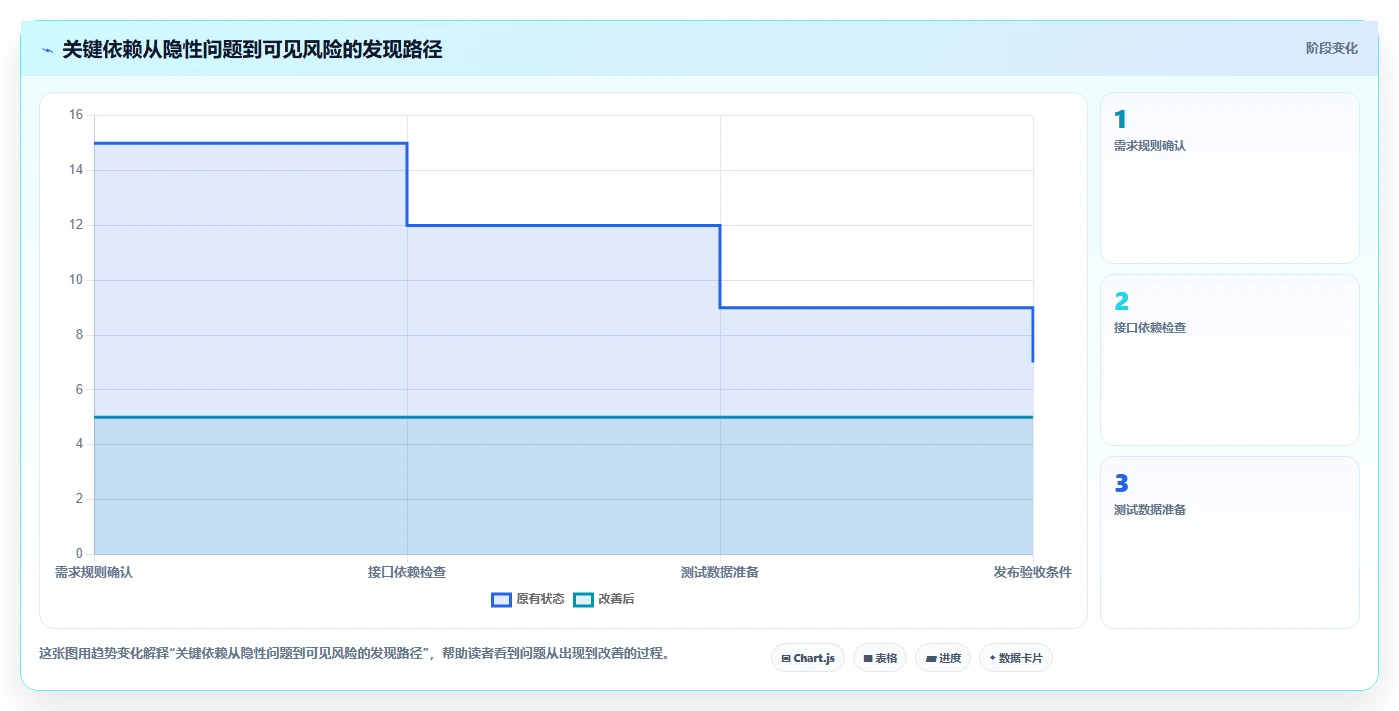Click the 数据卡片 tag

click(1016, 658)
